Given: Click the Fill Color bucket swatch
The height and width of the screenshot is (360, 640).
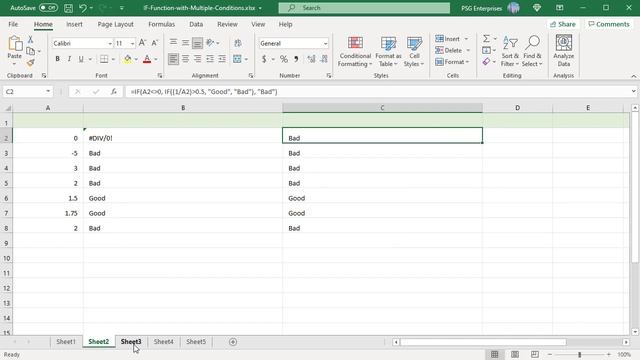Looking at the screenshot, I should click(128, 59).
